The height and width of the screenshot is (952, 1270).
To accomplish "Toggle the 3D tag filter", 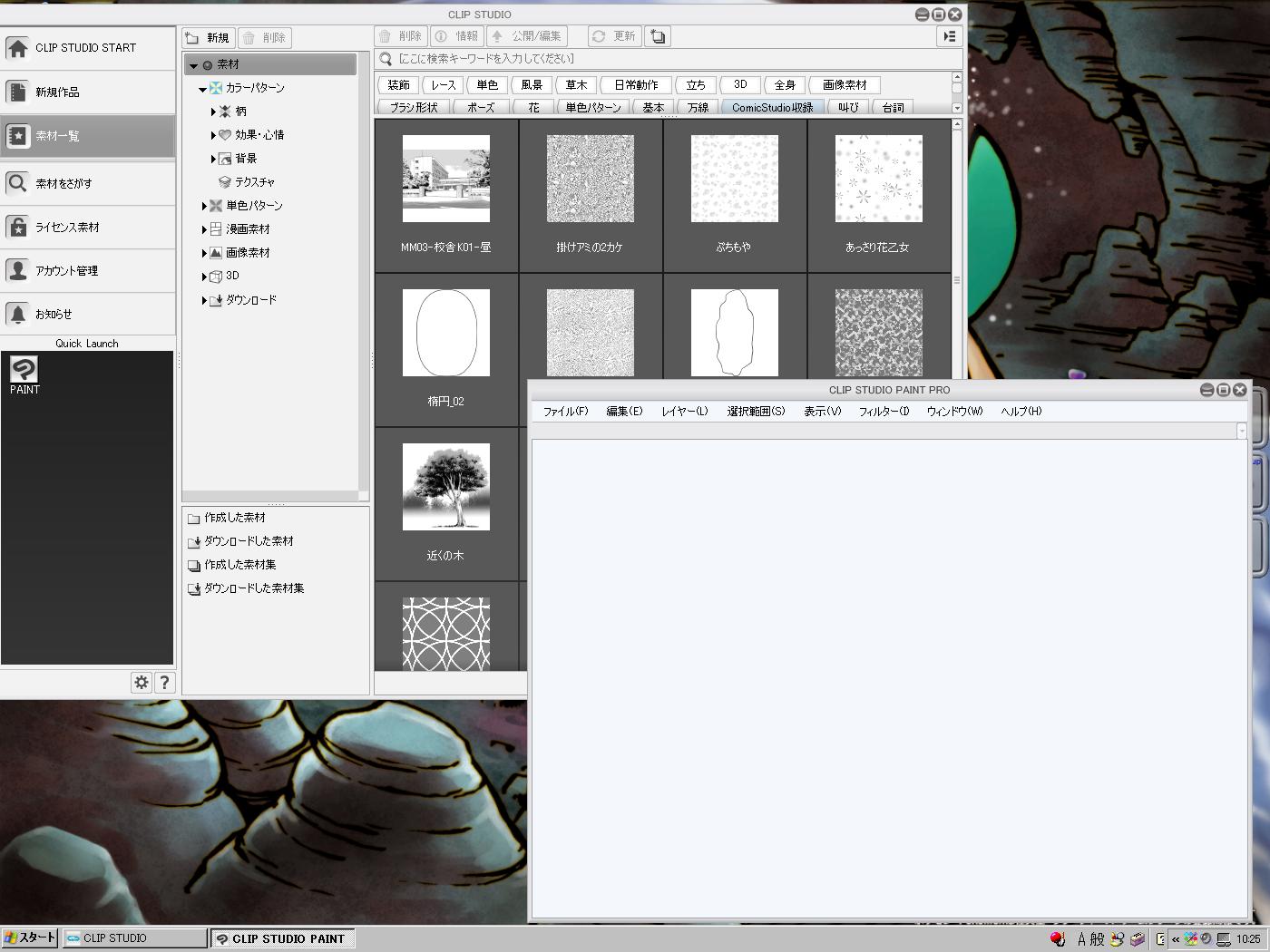I will pos(740,85).
